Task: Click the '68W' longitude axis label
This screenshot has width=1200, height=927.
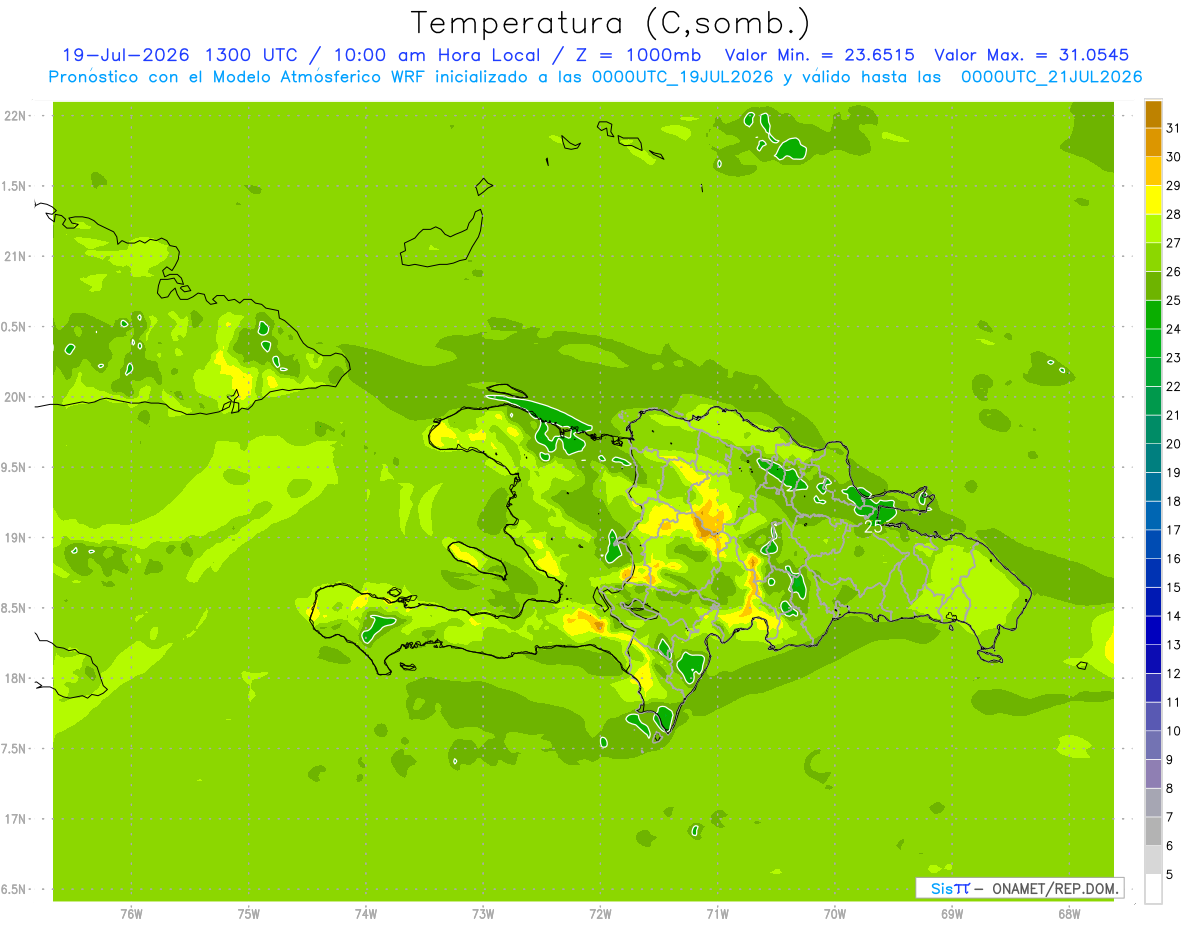Action: click(1069, 914)
